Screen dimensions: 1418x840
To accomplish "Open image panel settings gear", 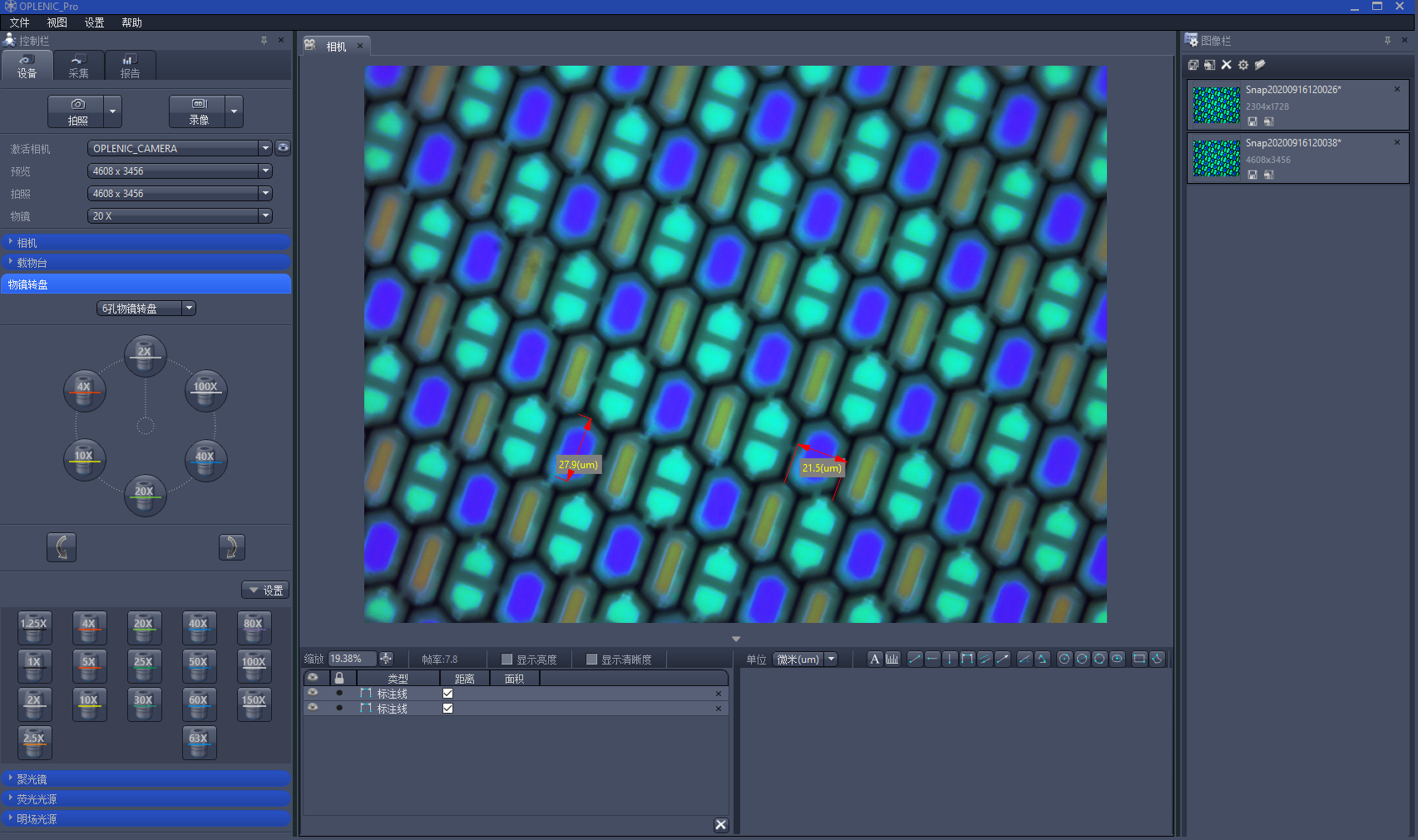I will [1243, 65].
